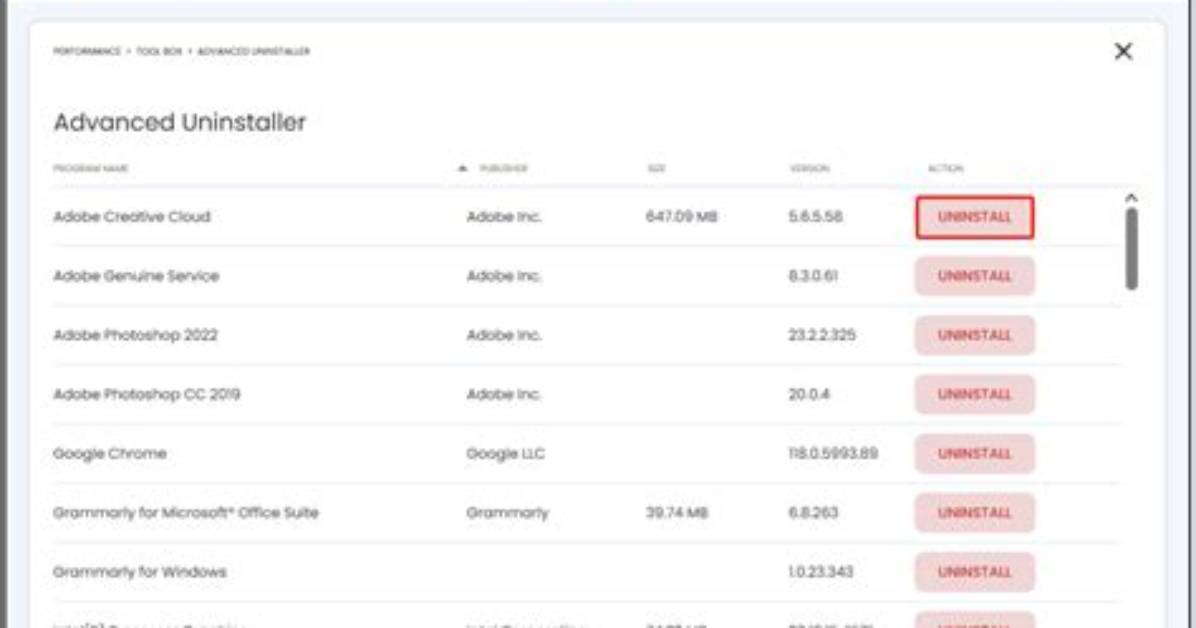Click the Advanced Uninstaller breadcrumb item
1196x628 pixels.
[253, 51]
